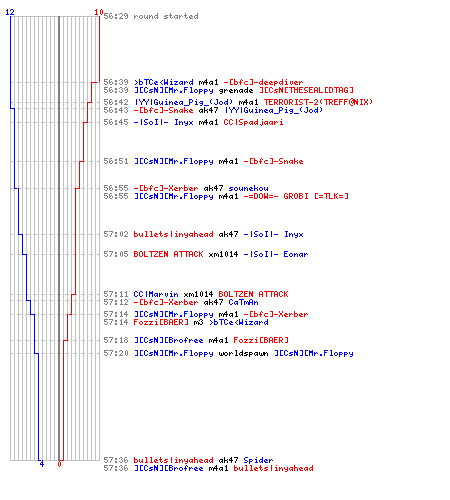Screen dimensions: 450x500
Task: Click CC|Spadjaari victim name
Action: [253, 122]
